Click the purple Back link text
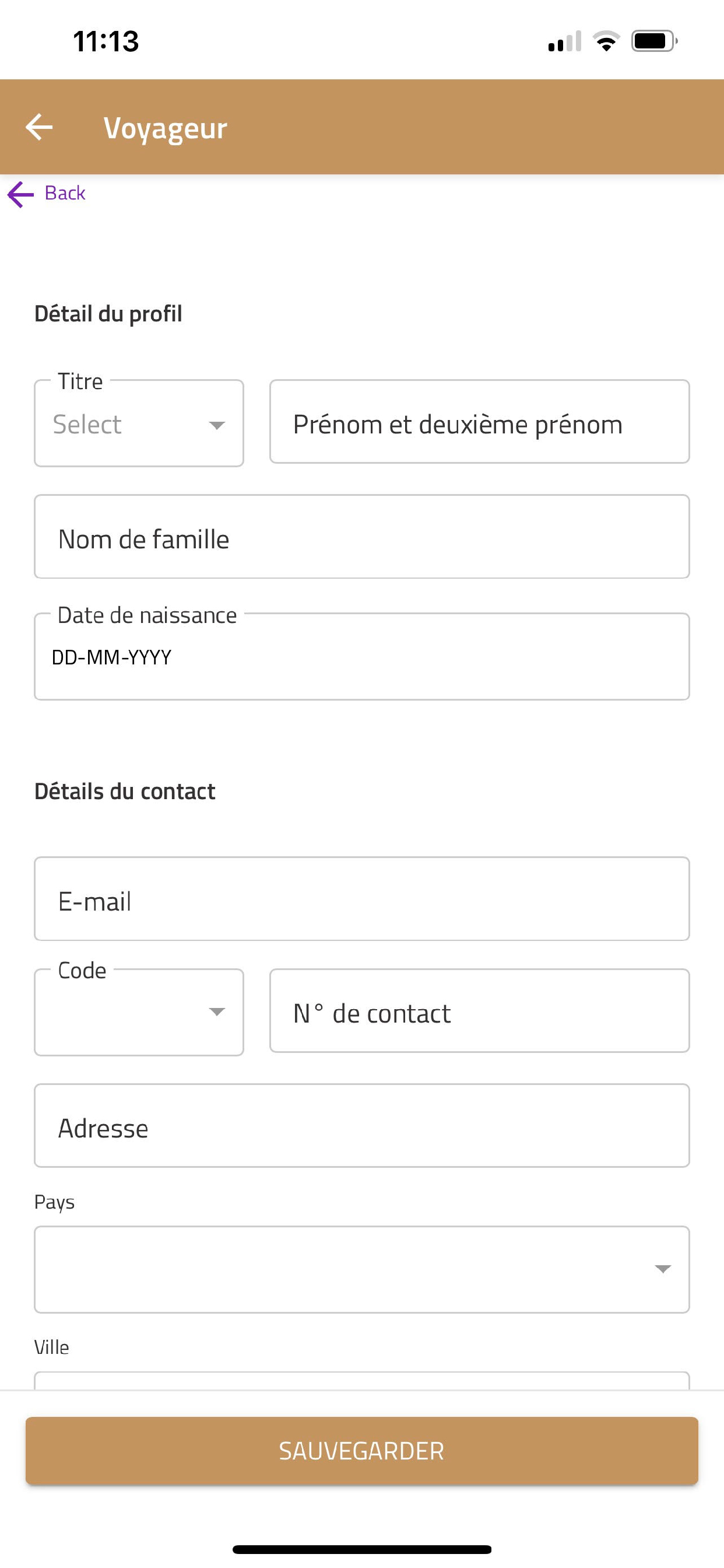Viewport: 724px width, 1568px height. [65, 193]
